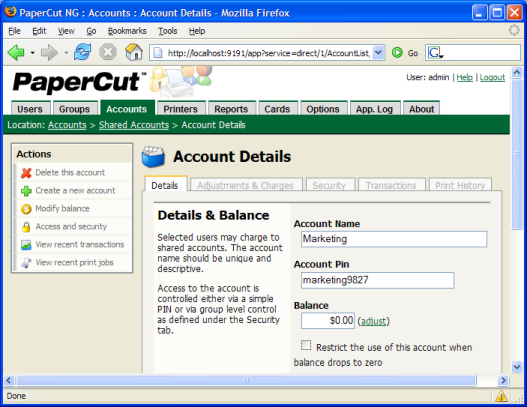527x407 pixels.
Task: Open the Edit menu
Action: pyautogui.click(x=39, y=31)
